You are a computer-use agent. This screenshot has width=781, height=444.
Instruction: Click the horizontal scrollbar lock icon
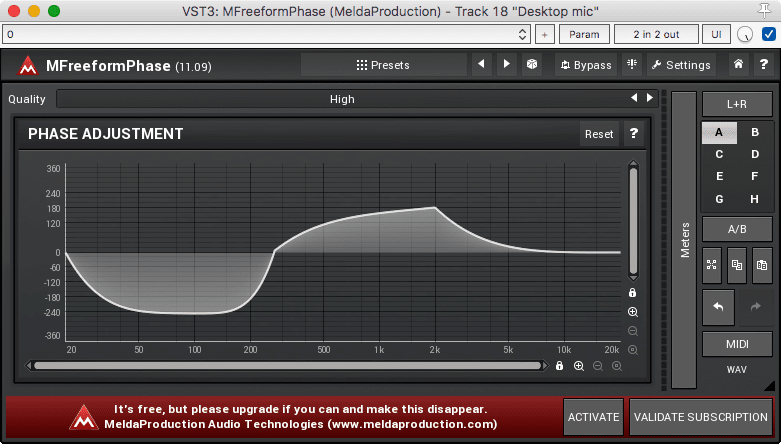tap(559, 366)
